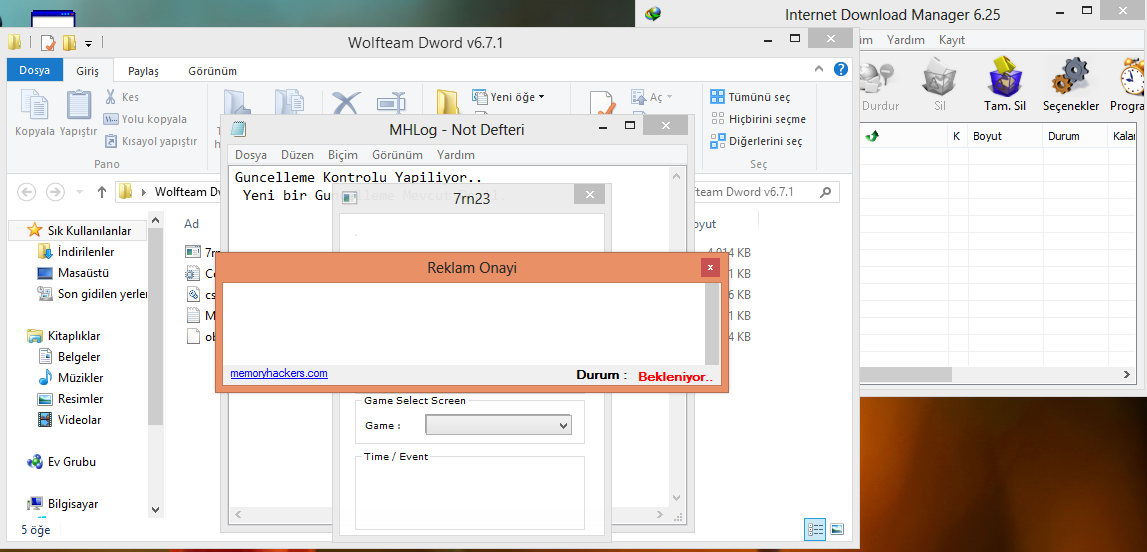This screenshot has width=1147, height=552.
Task: Open the memoryhackers.com link
Action: tap(279, 373)
